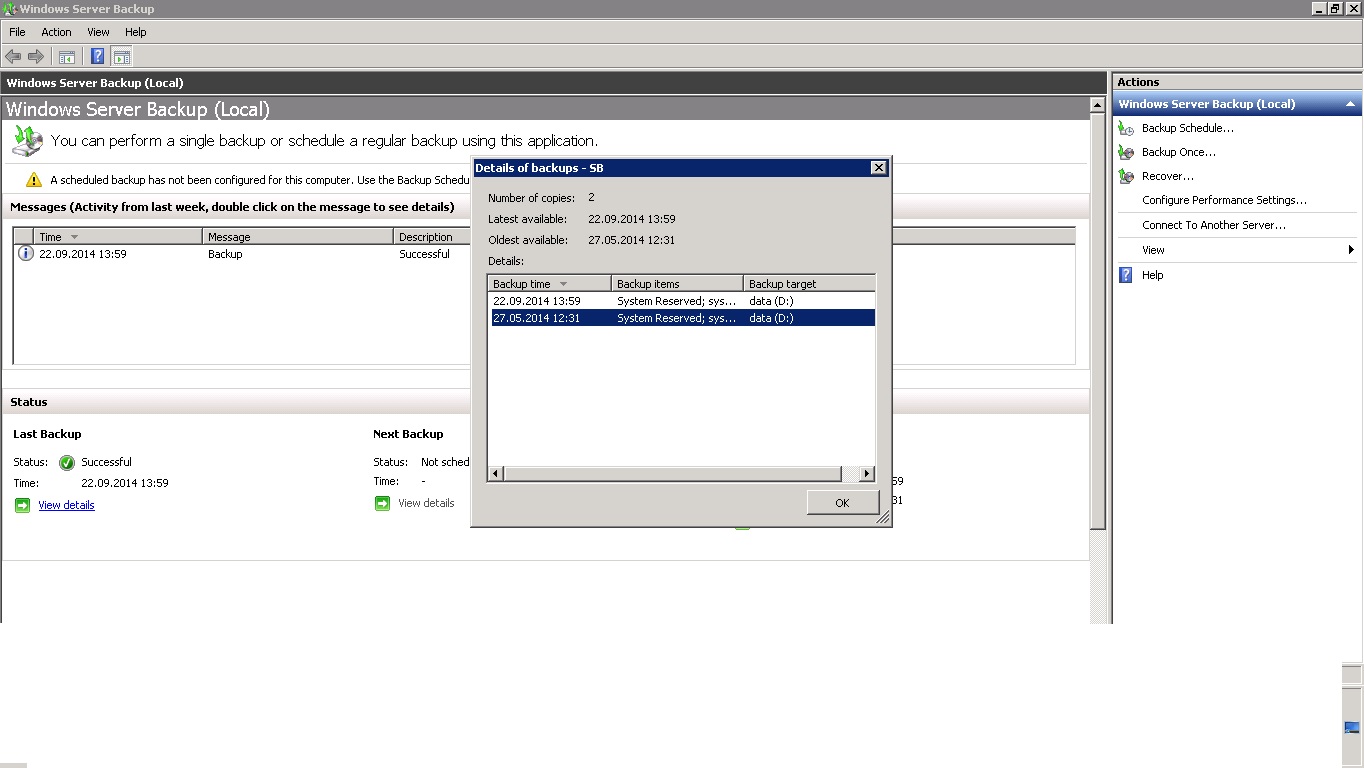Click the green Successful checkmark status icon

point(67,462)
